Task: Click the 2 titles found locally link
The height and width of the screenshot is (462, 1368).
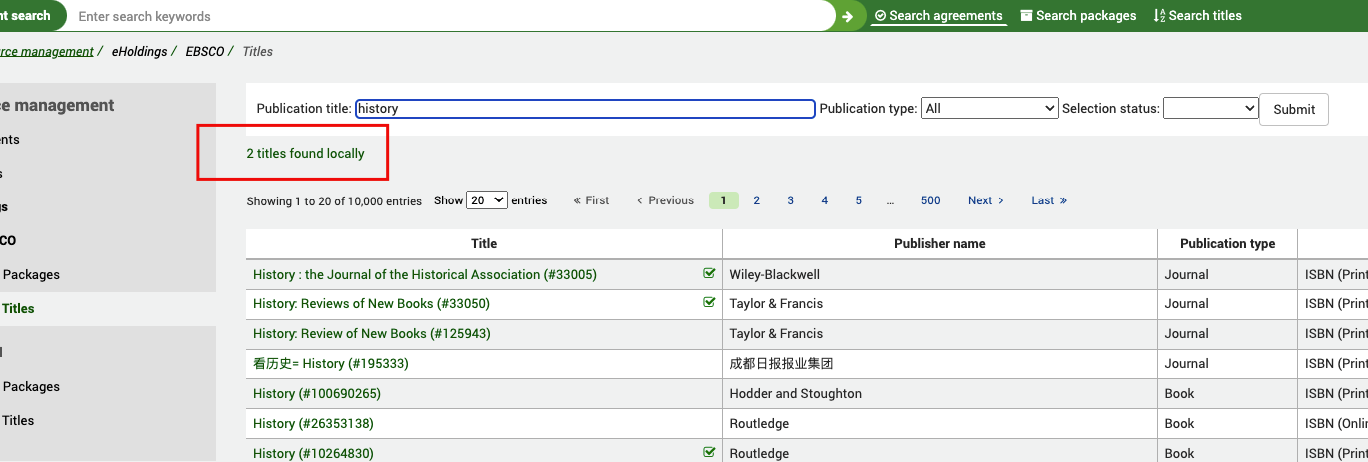Action: [x=305, y=154]
